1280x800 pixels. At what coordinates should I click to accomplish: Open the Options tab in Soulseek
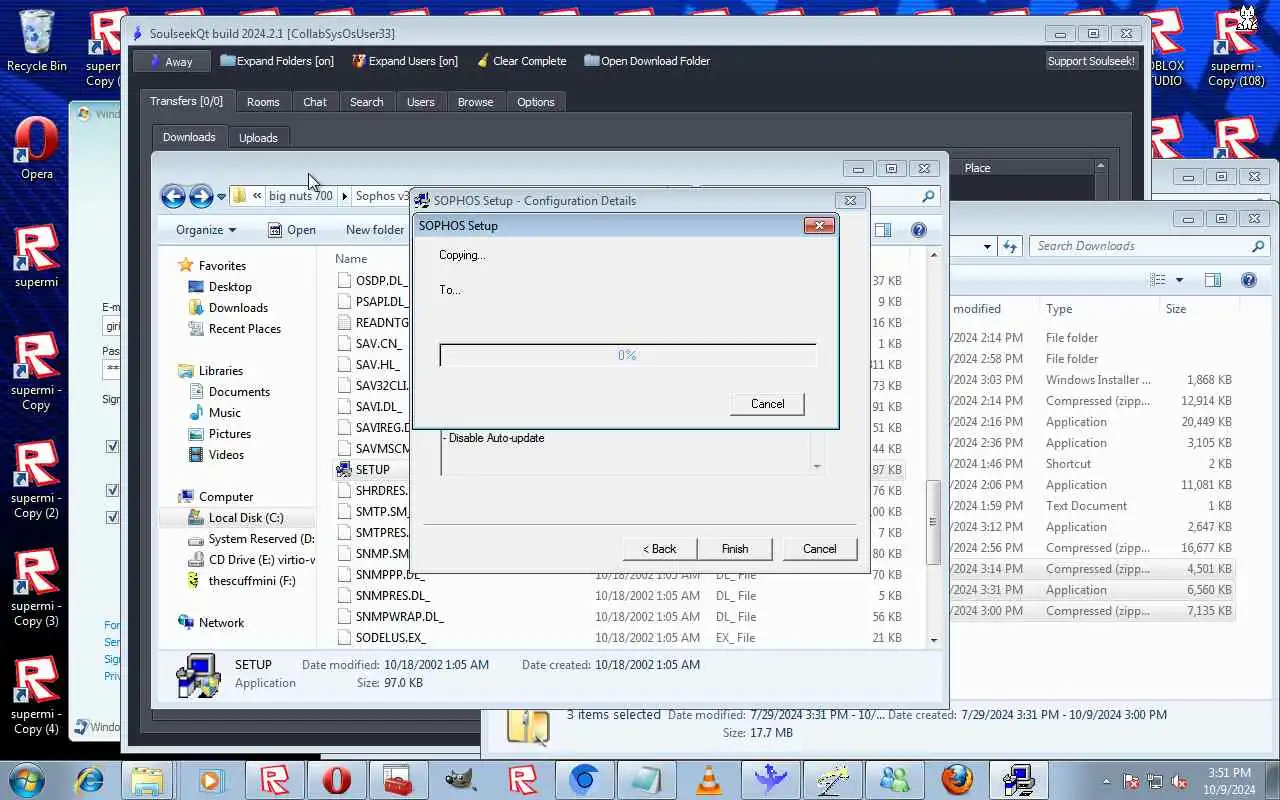tap(536, 102)
